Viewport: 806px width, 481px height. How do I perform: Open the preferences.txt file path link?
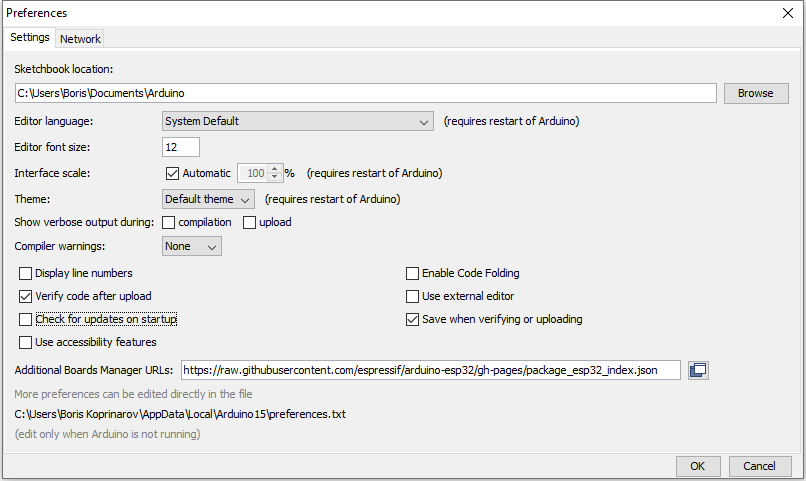(180, 414)
